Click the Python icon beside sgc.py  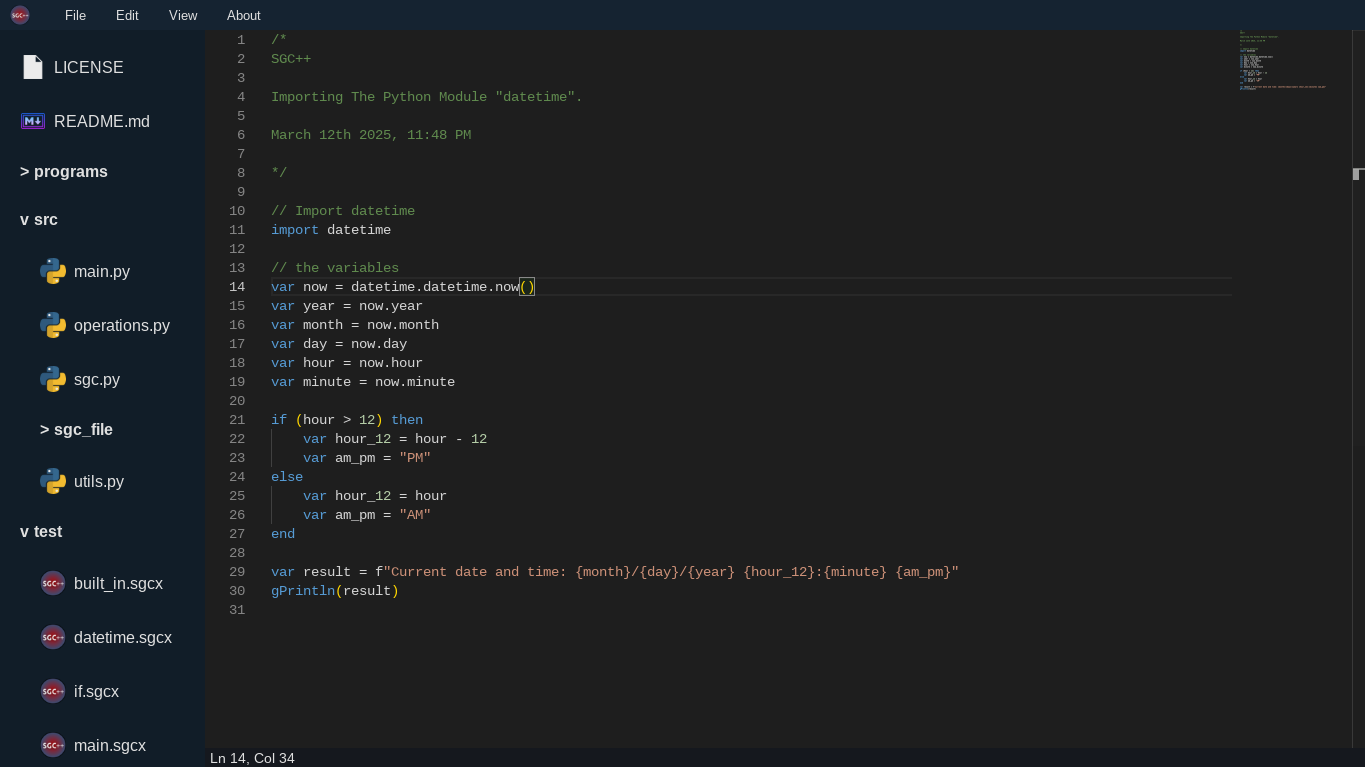point(53,379)
